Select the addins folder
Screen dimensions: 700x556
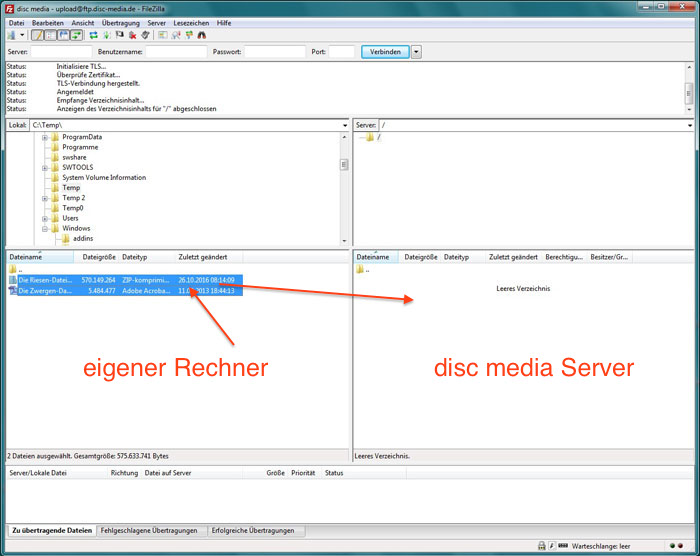coord(83,239)
